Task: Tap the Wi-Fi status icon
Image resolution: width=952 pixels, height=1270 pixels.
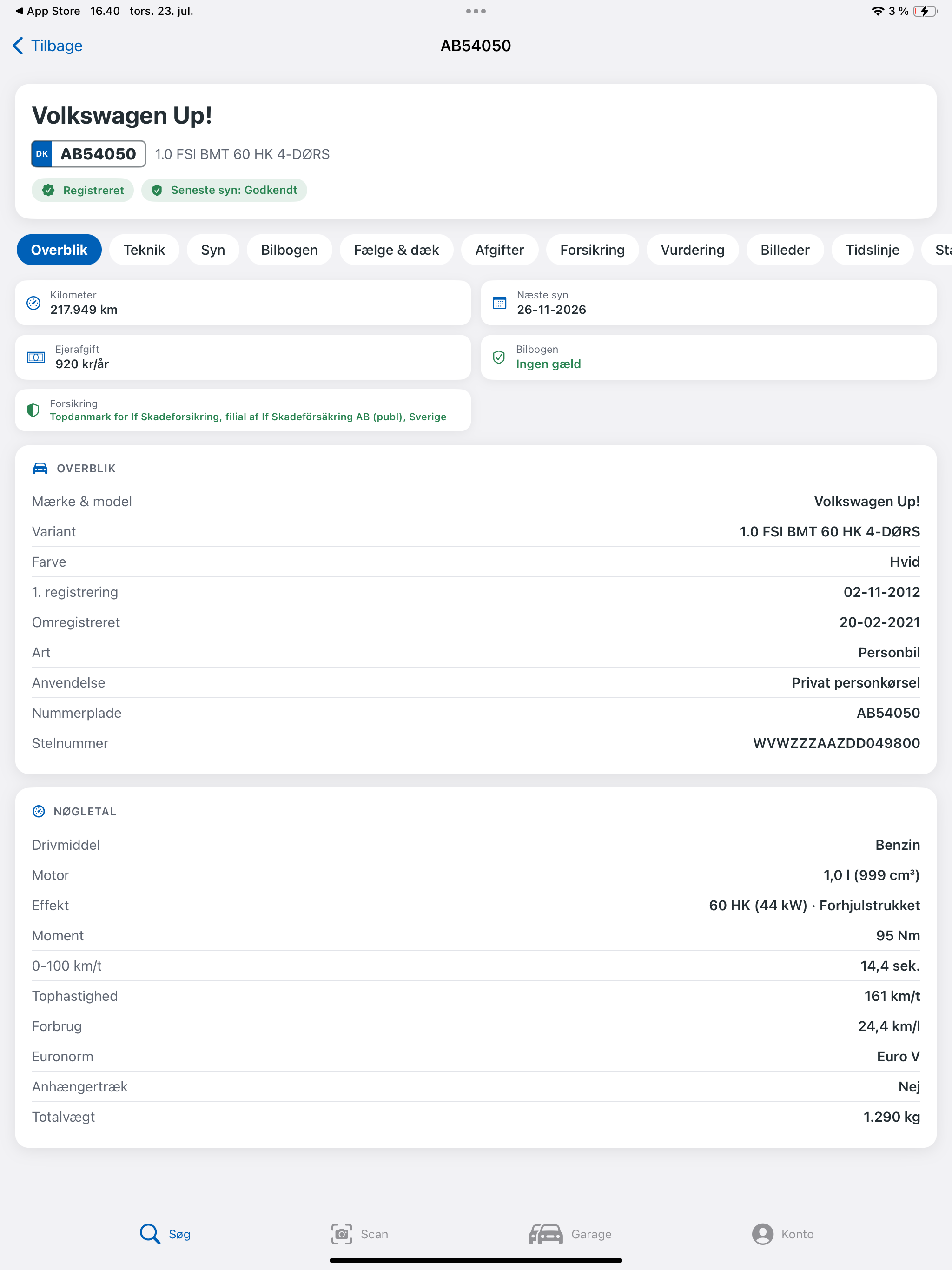Action: [877, 11]
